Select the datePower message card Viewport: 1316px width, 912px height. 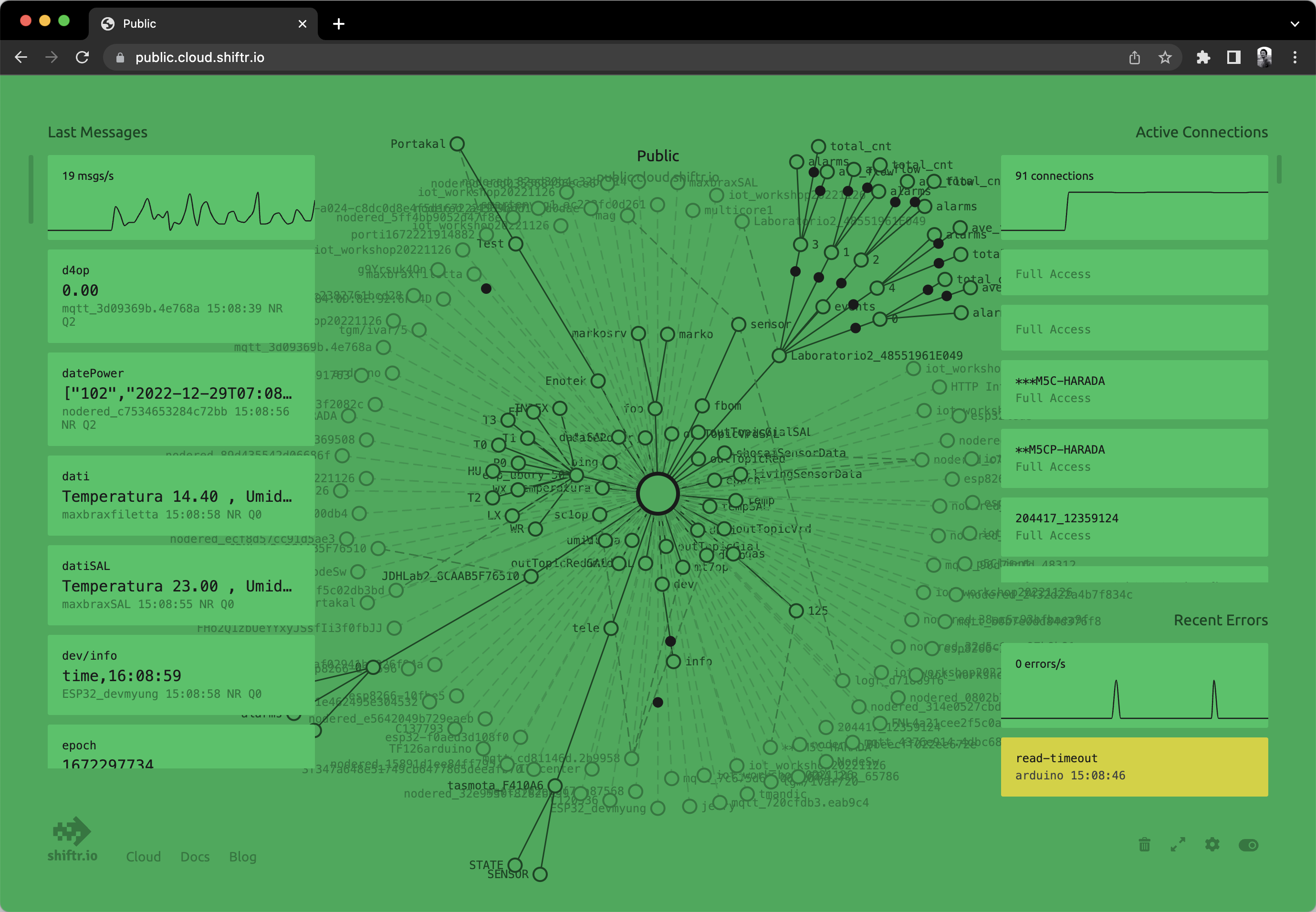coord(181,398)
